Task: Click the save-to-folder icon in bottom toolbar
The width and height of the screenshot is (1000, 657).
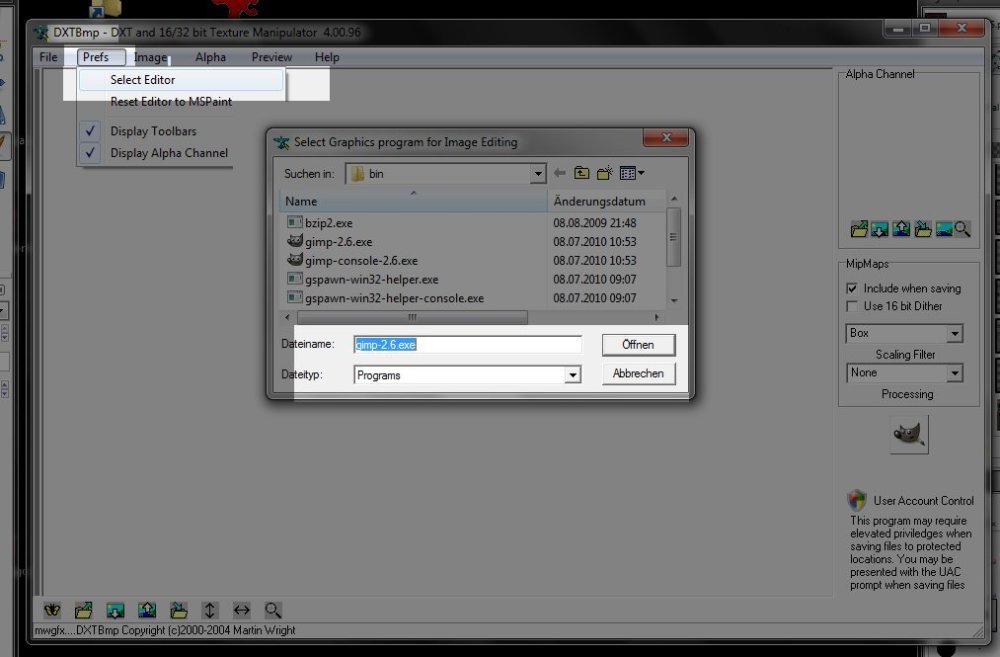Action: tap(179, 610)
